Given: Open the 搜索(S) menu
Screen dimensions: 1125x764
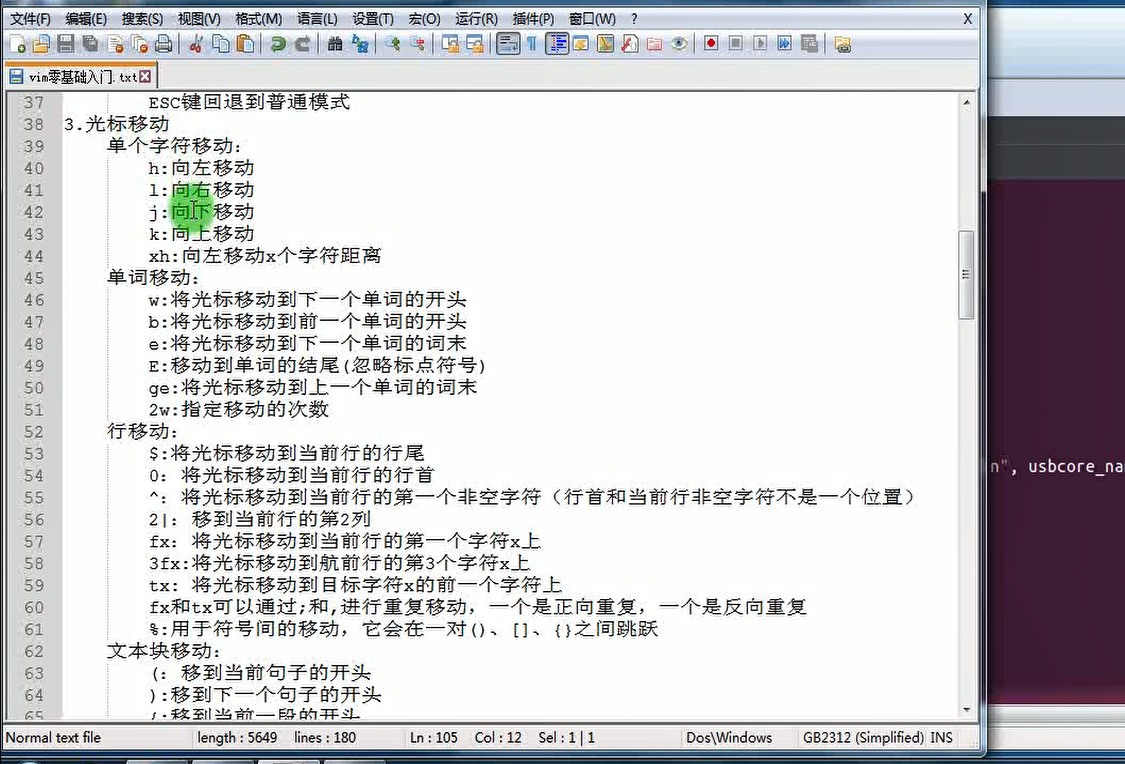Looking at the screenshot, I should (x=142, y=19).
